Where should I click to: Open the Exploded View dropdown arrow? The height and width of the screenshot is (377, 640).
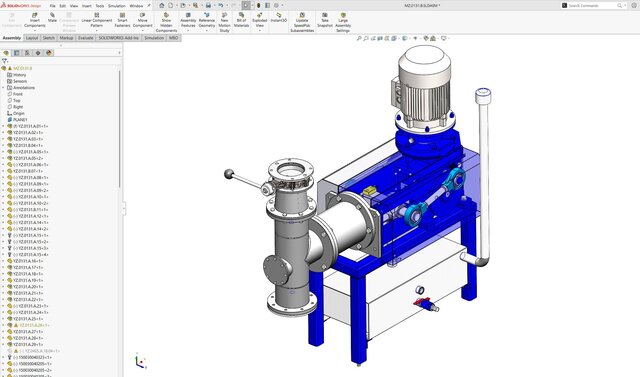260,31
